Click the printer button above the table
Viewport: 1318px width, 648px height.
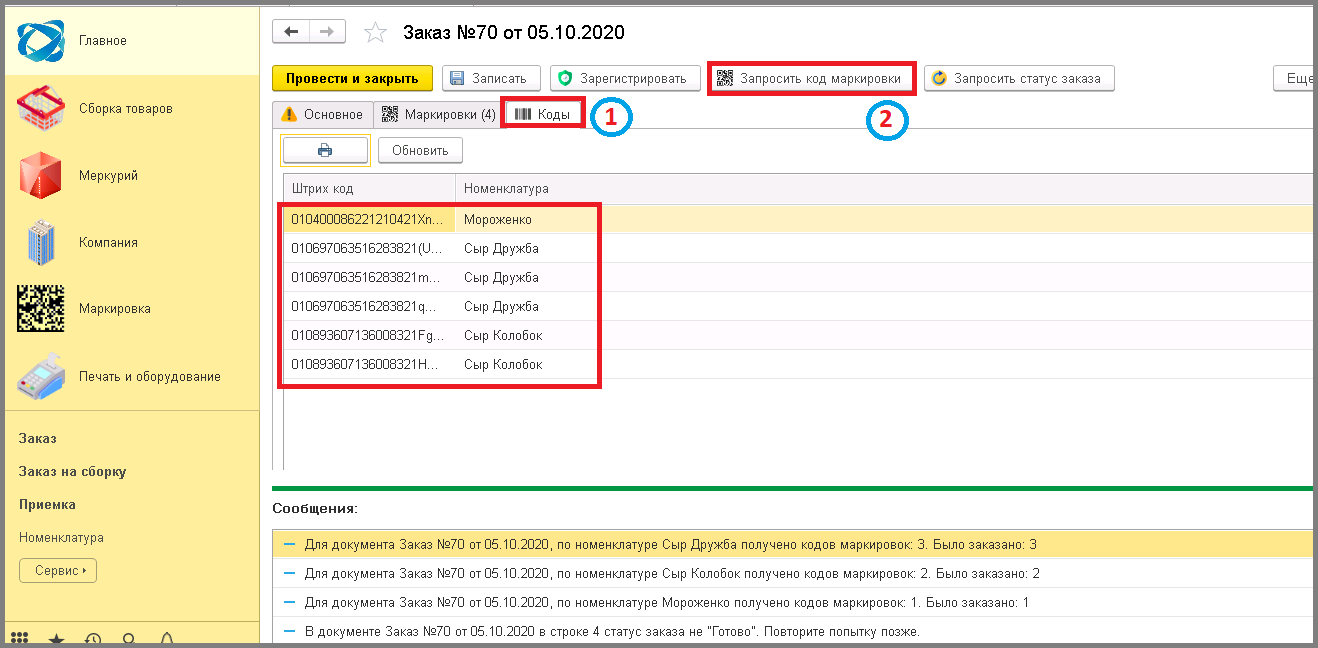(325, 150)
